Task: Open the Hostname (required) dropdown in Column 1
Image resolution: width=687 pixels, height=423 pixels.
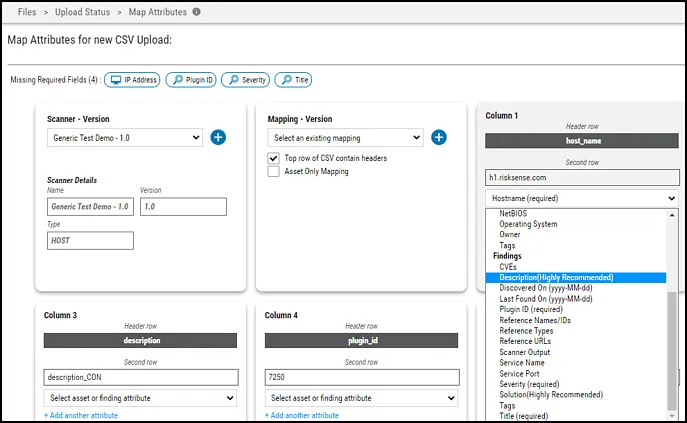Action: 582,198
